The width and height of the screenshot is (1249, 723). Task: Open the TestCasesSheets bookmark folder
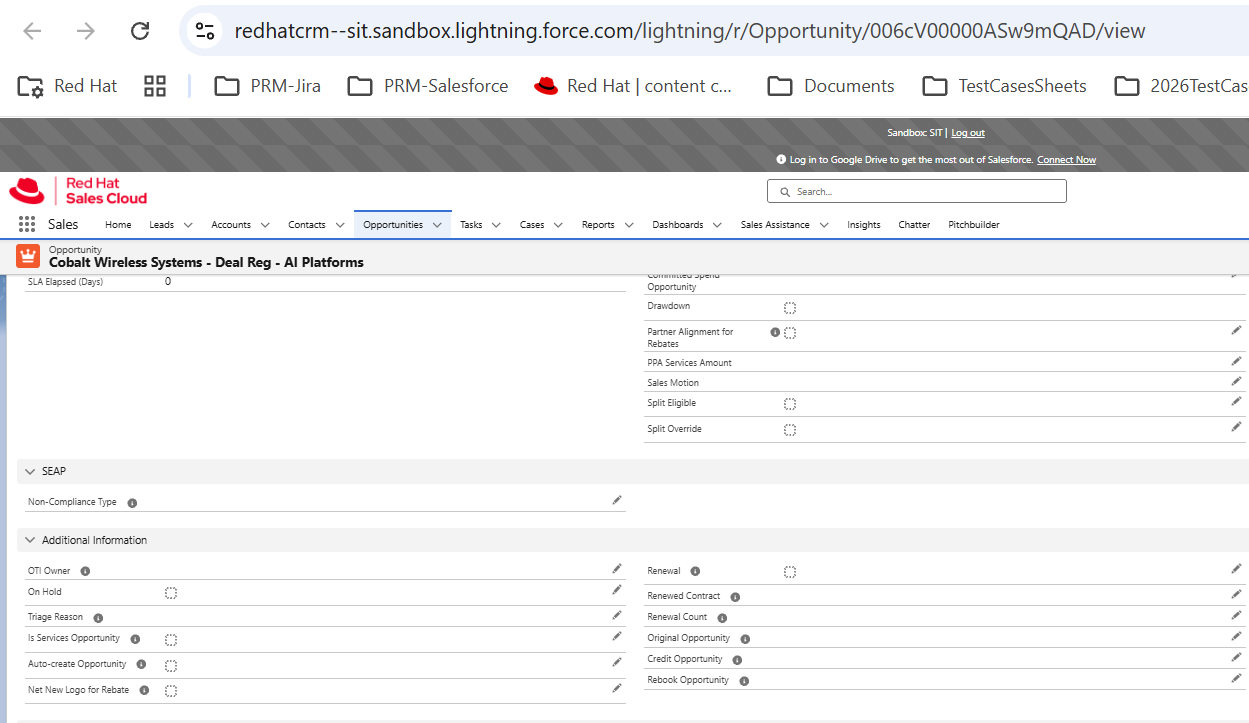coord(1005,86)
